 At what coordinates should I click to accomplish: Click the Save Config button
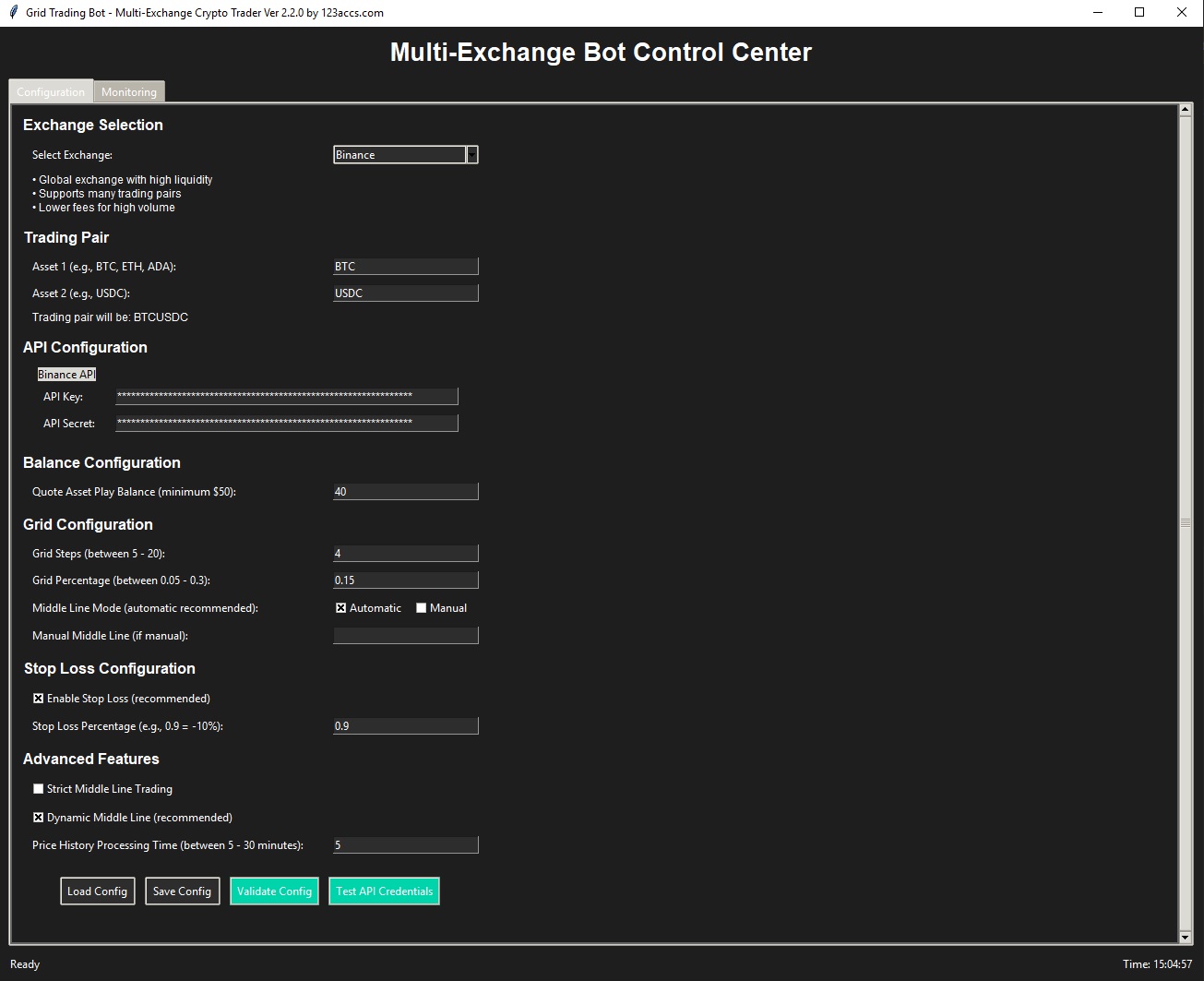183,891
